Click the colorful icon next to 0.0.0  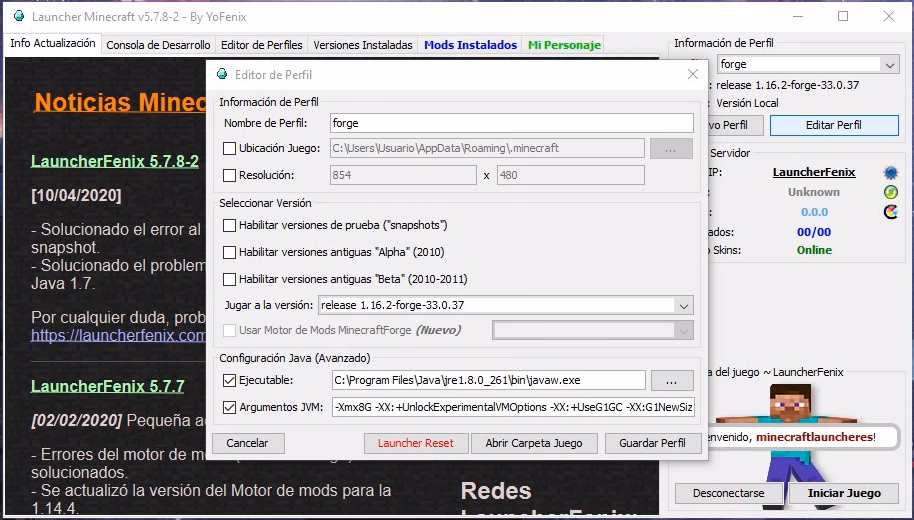(890, 212)
